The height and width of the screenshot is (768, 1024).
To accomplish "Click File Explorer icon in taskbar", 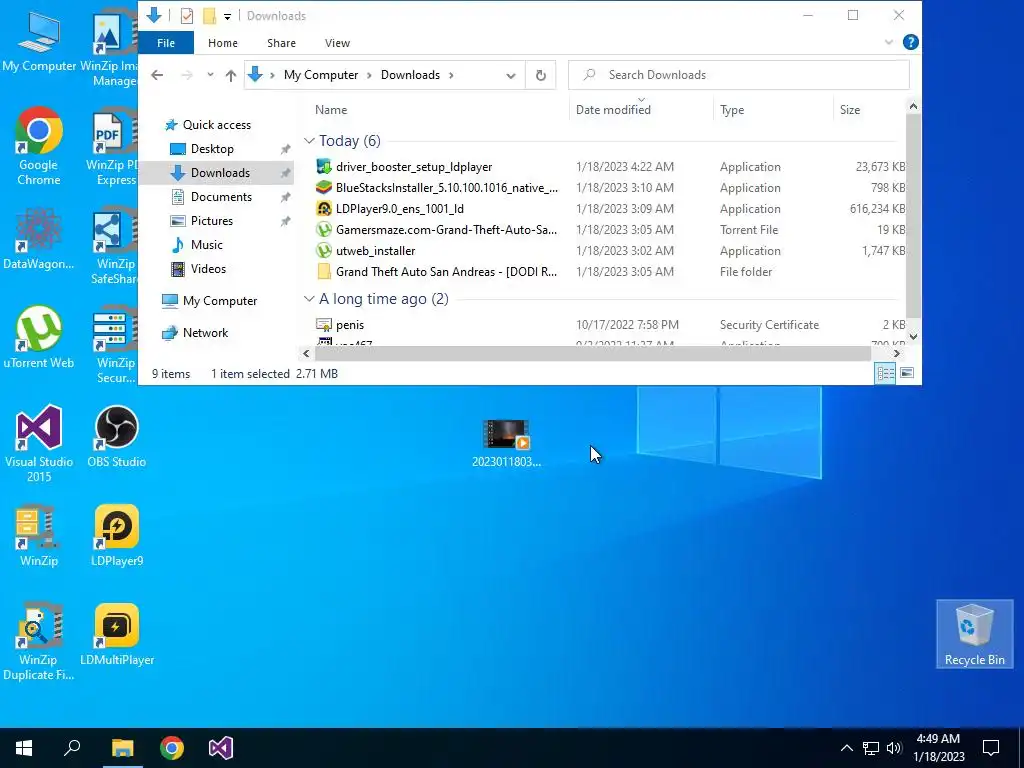I will pos(122,748).
